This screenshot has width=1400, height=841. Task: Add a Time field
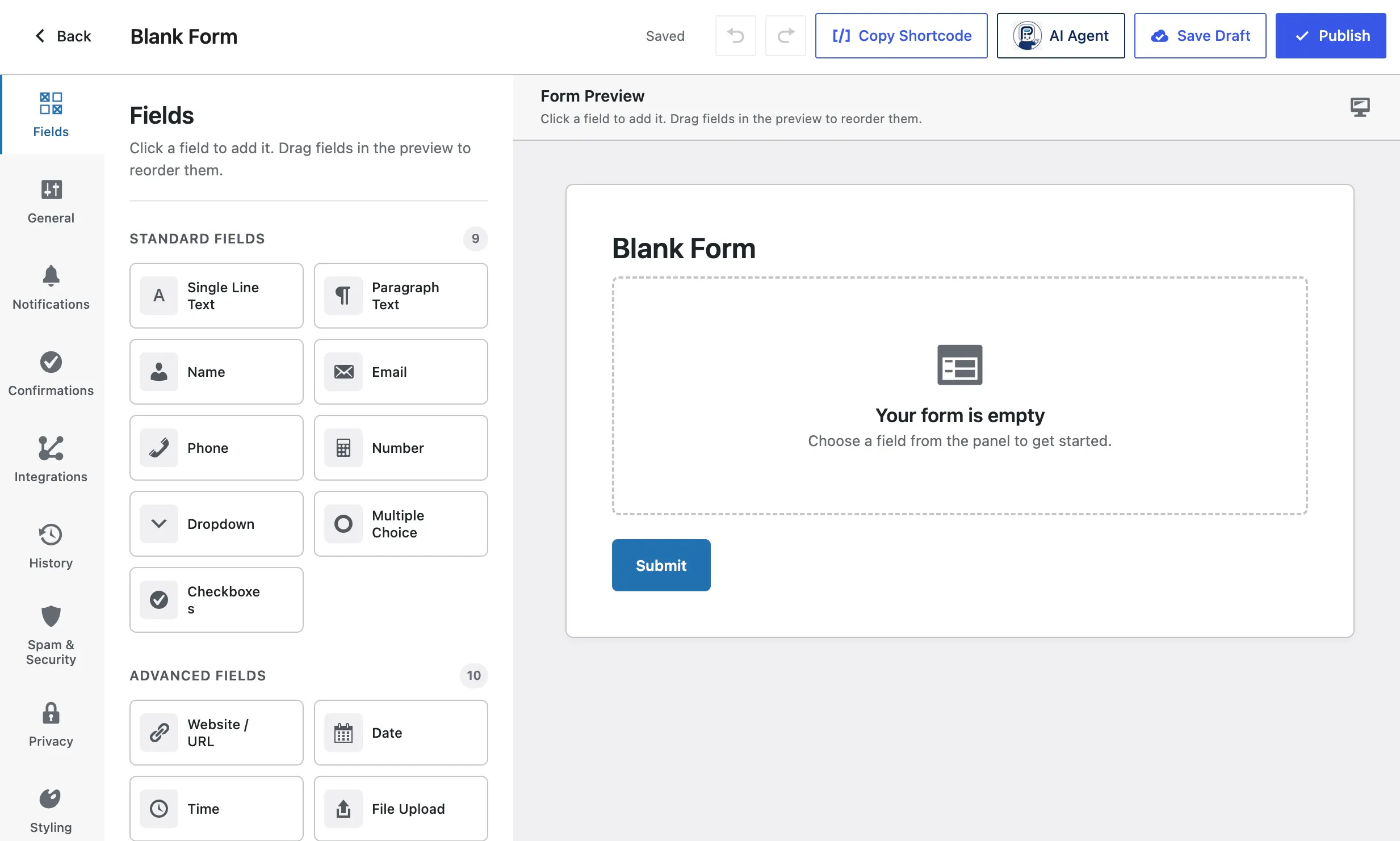click(x=216, y=809)
